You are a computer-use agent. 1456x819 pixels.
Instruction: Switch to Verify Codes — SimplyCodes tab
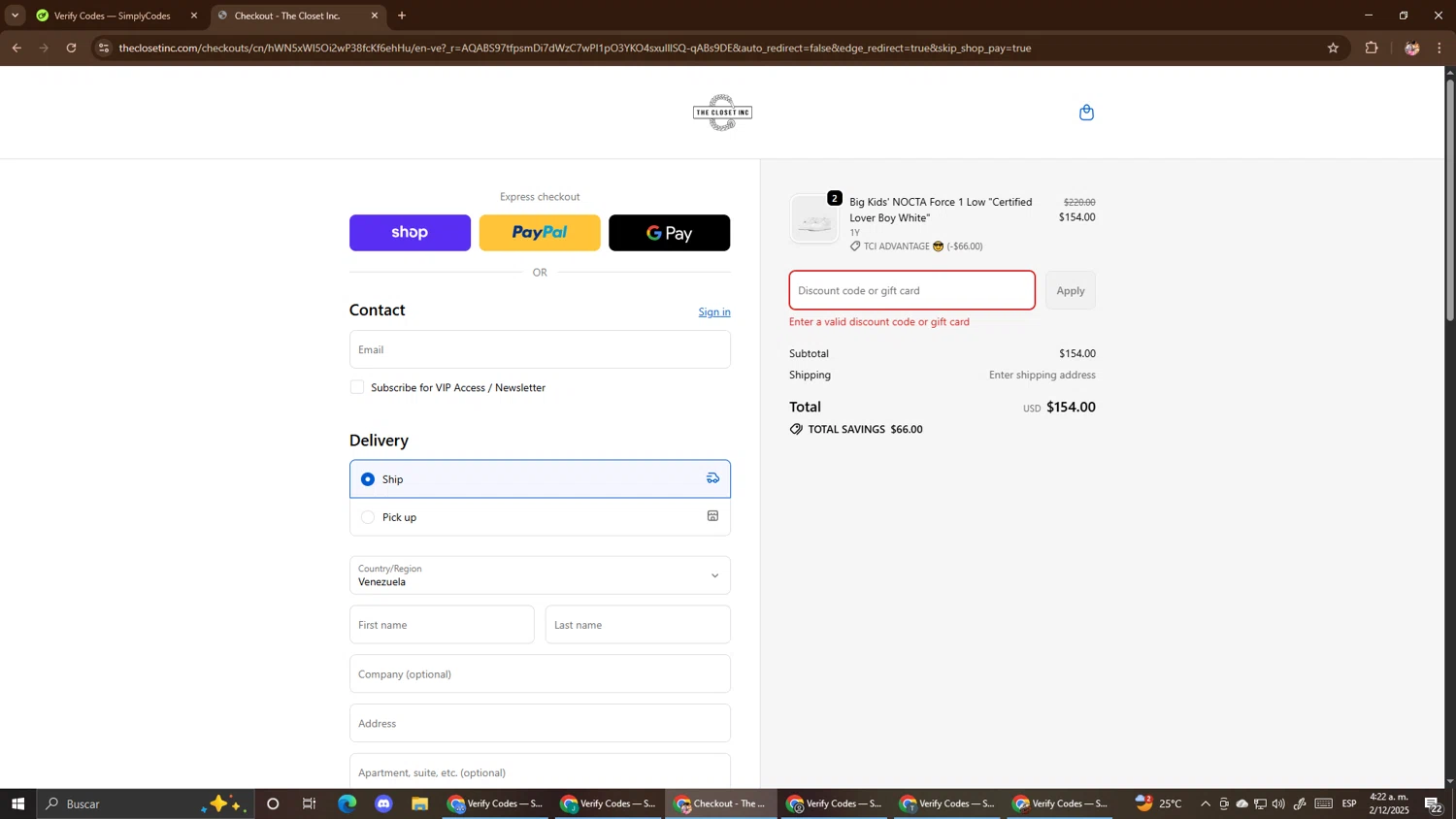click(112, 16)
